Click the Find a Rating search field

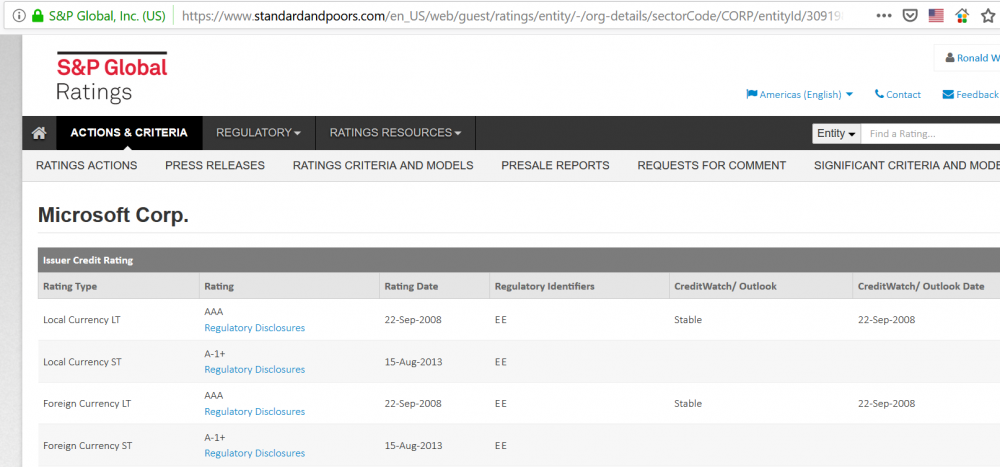(930, 134)
